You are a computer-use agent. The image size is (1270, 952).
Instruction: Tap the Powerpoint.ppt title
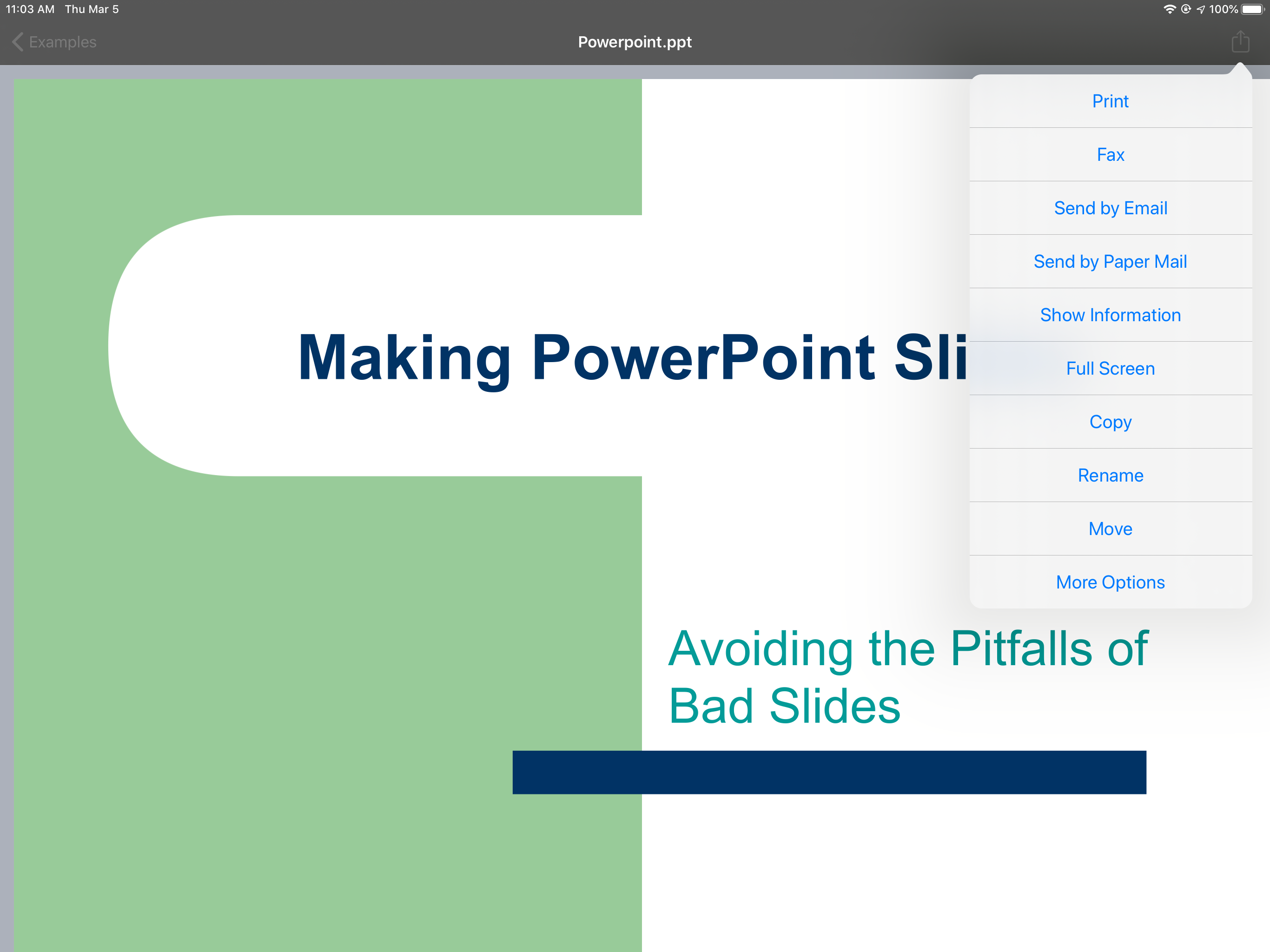pos(635,42)
